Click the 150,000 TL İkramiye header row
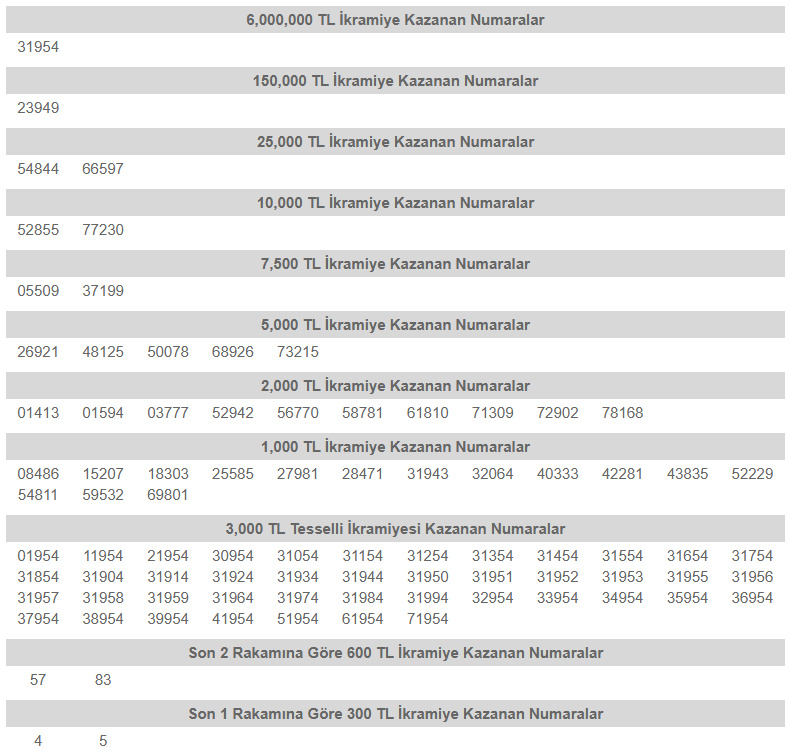 pos(395,81)
